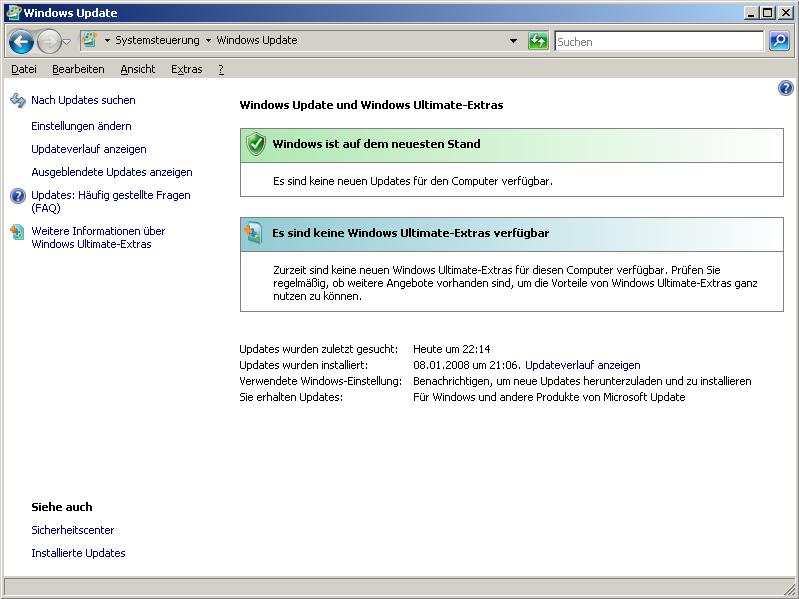Image resolution: width=799 pixels, height=599 pixels.
Task: Expand the arrow before Windows Update breadcrumb
Action: pos(208,41)
